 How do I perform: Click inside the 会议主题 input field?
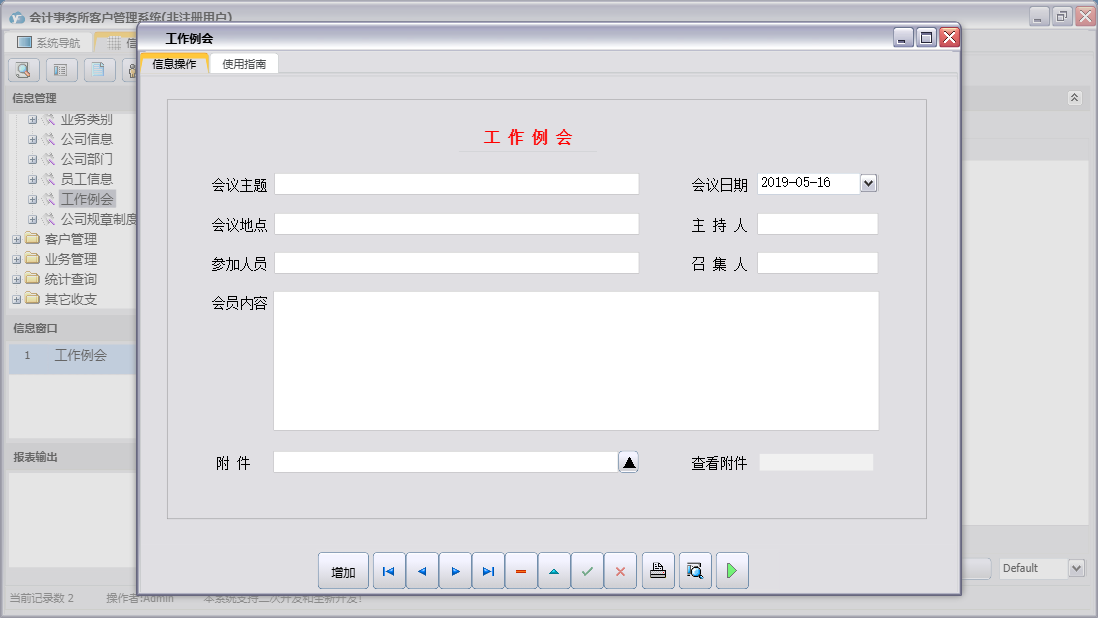458,183
